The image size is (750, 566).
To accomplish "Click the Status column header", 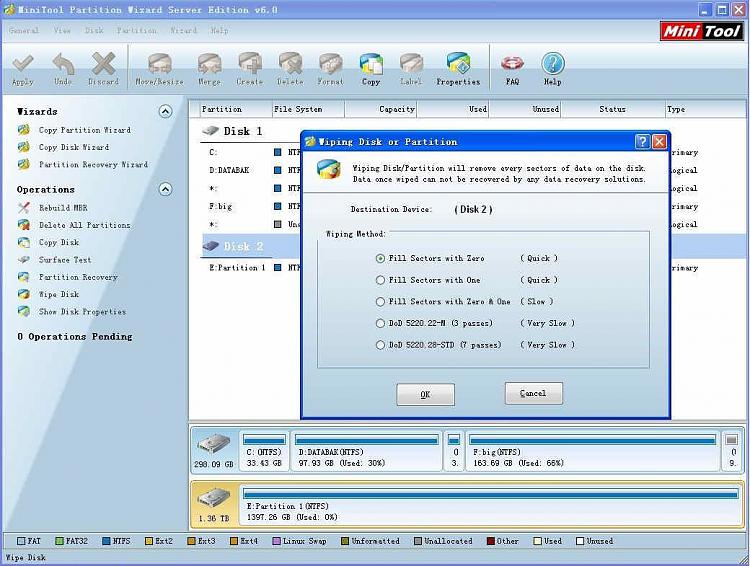I will pyautogui.click(x=612, y=109).
